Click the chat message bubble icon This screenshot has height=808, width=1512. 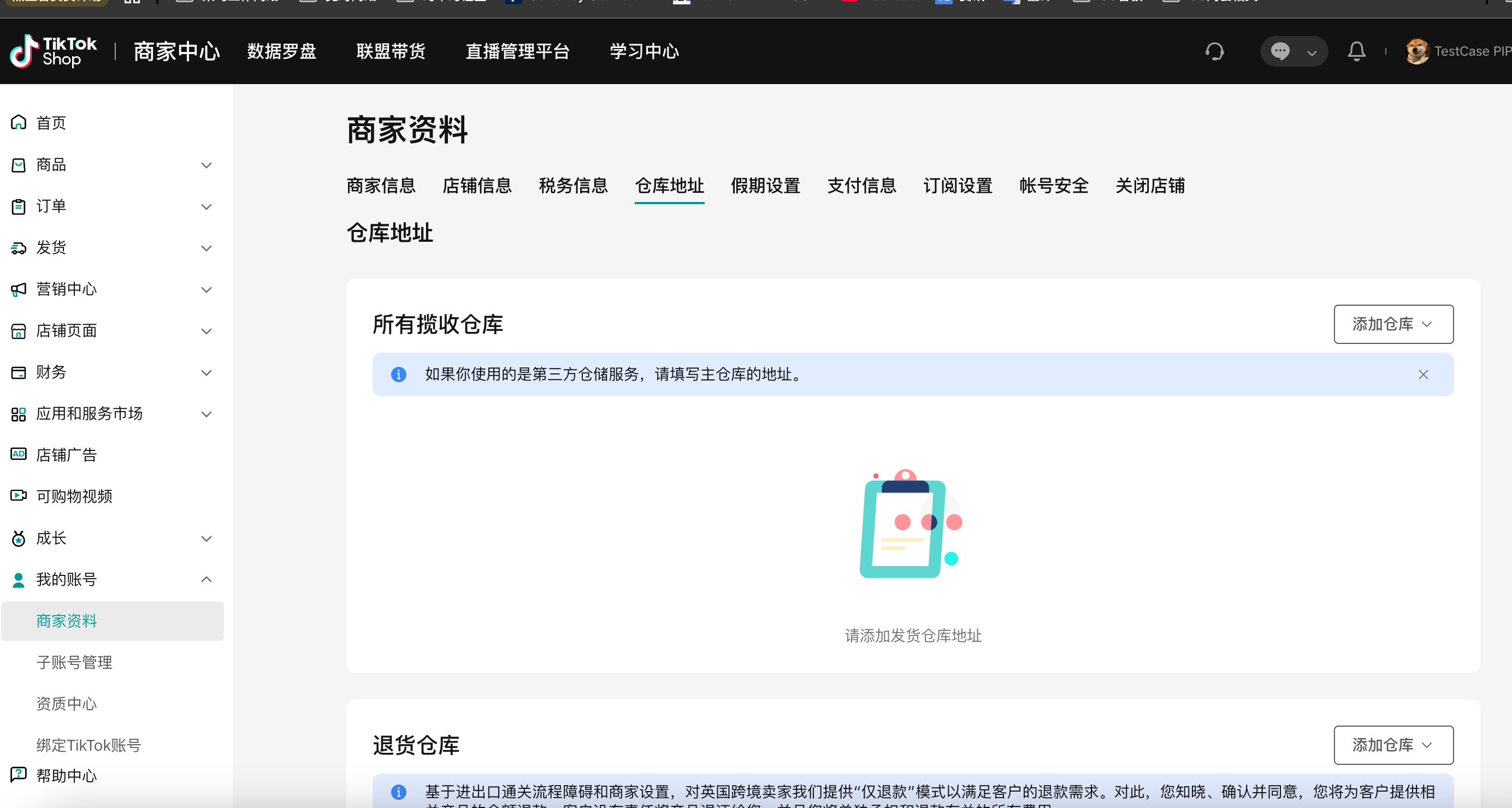point(1280,52)
